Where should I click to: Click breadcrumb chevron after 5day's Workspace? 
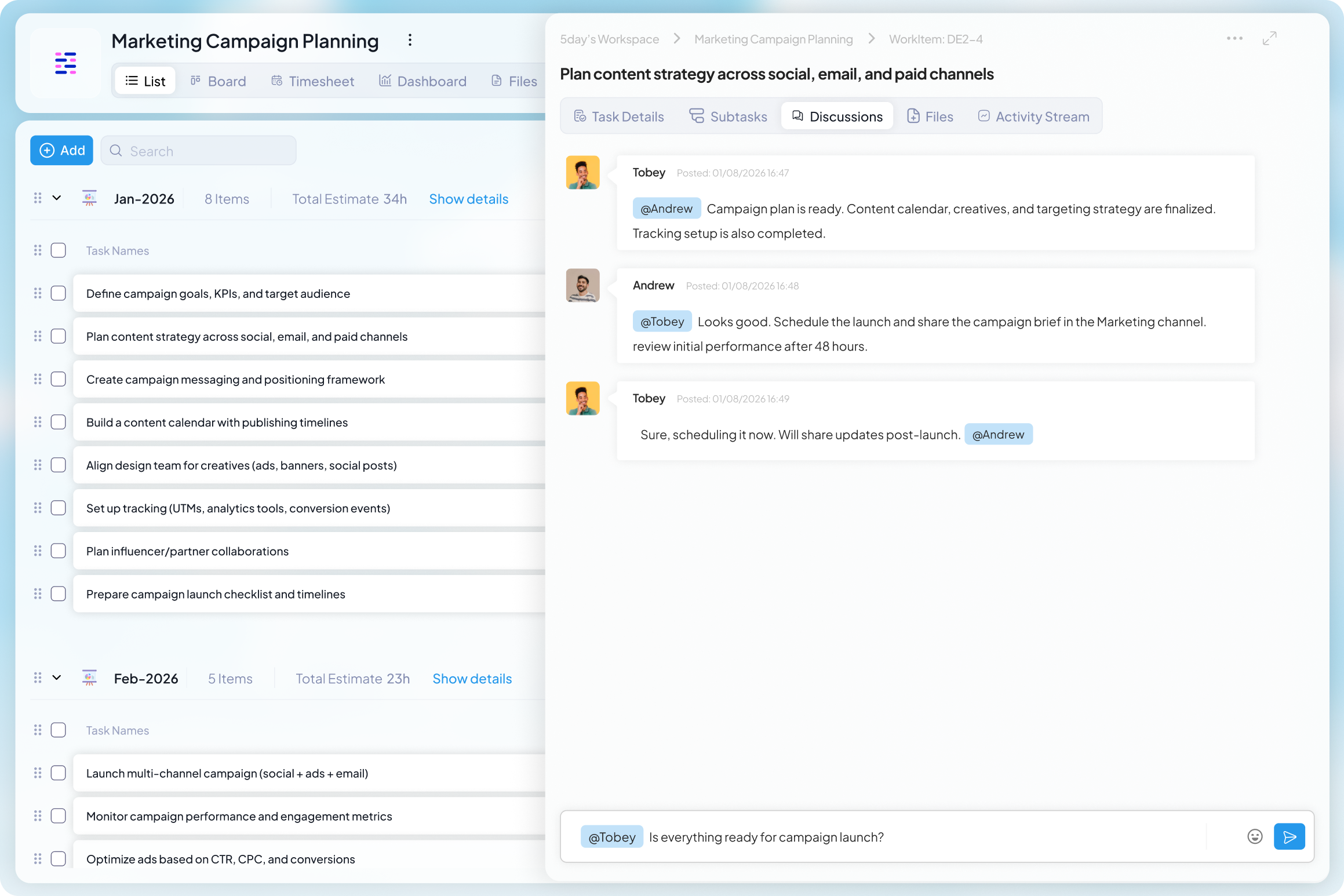[x=677, y=39]
